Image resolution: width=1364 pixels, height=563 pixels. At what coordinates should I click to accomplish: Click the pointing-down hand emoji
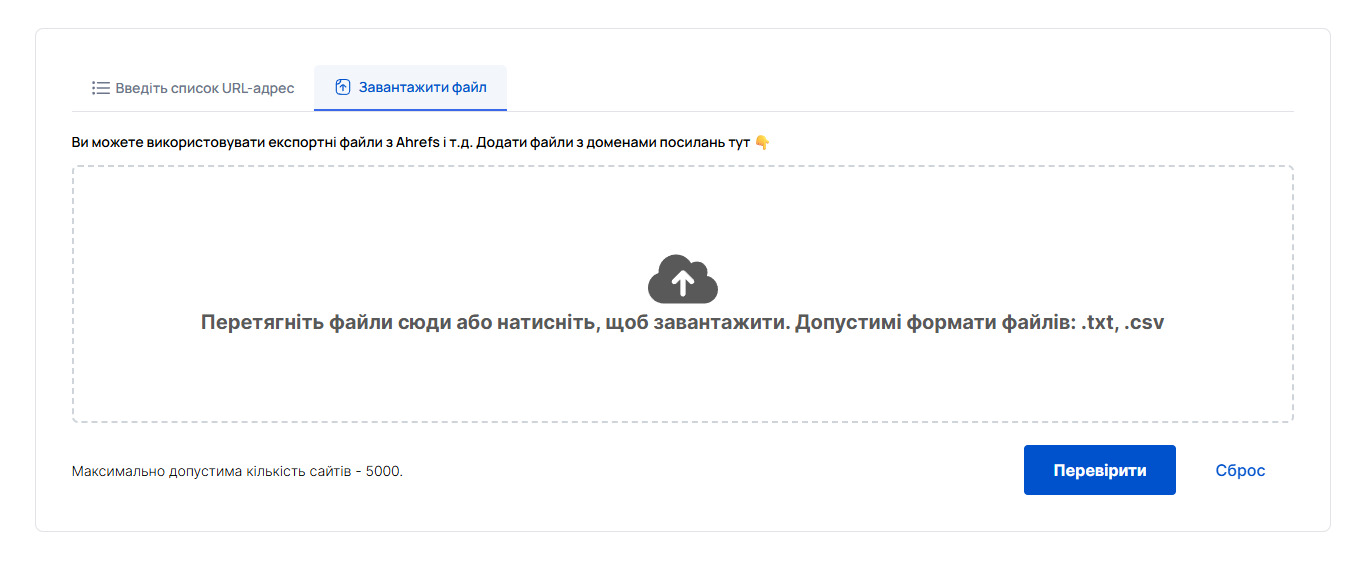[x=762, y=143]
